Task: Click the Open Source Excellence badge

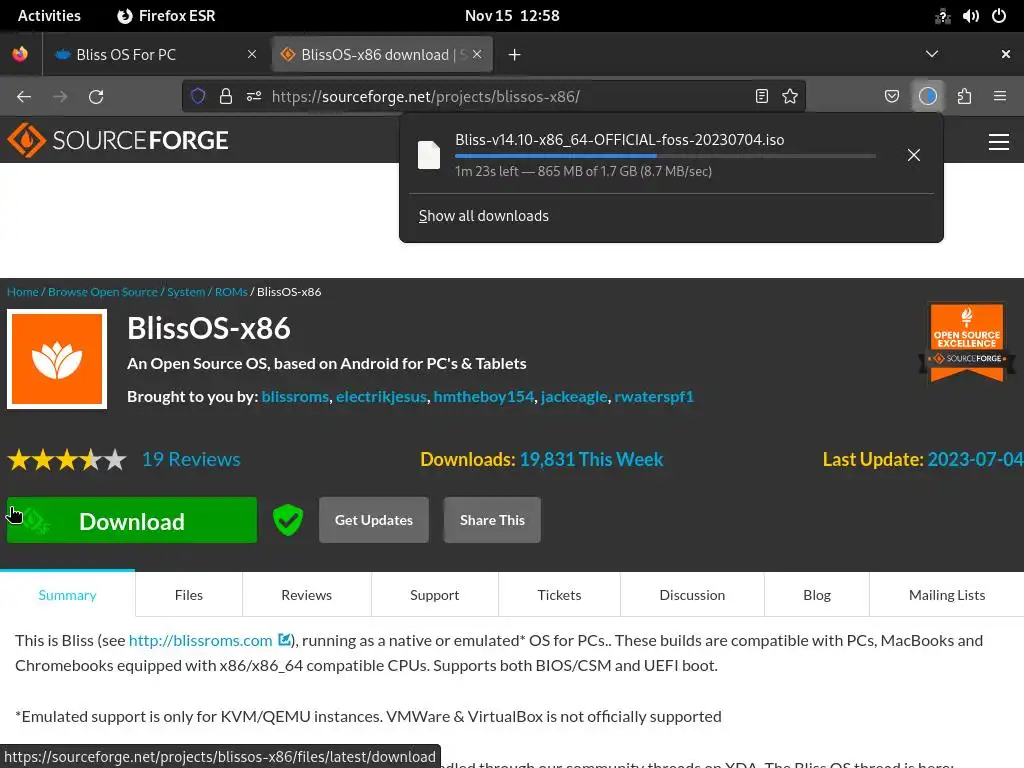Action: (967, 342)
